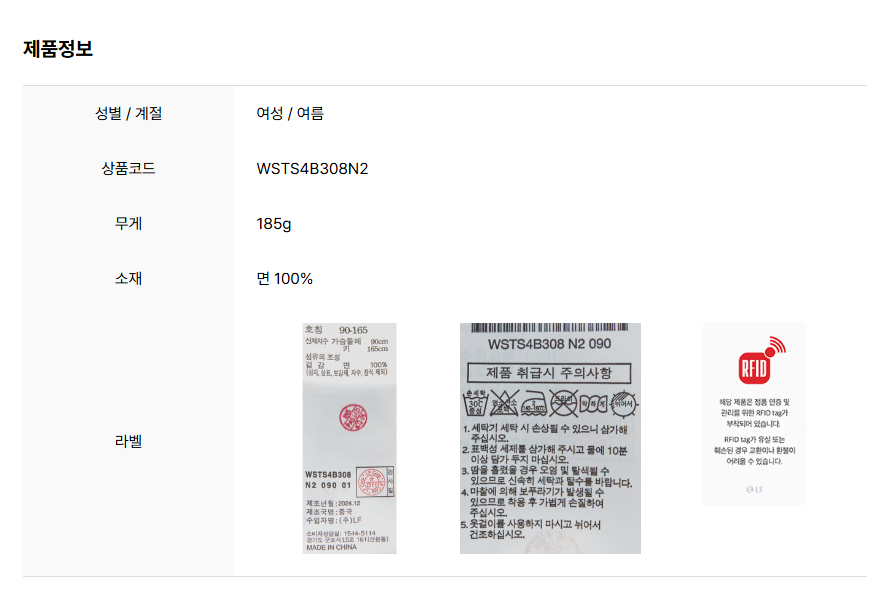886x597 pixels.
Task: Open the care instructions label image
Action: click(x=550, y=438)
